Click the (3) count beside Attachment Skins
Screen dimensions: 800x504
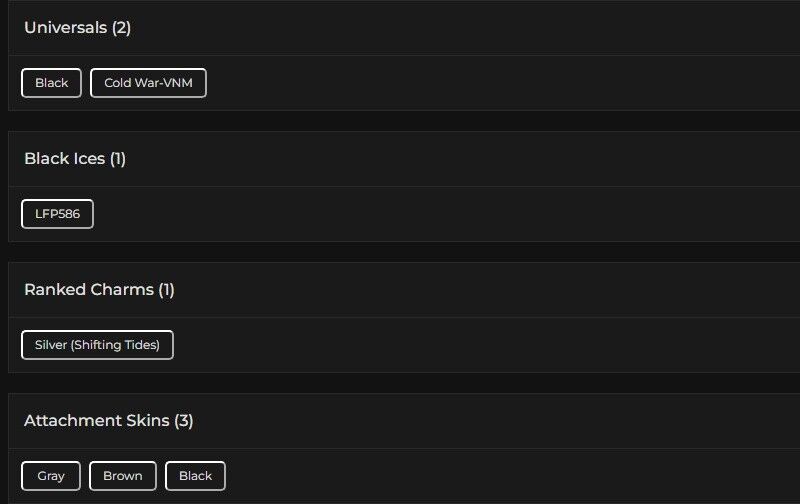(x=184, y=421)
